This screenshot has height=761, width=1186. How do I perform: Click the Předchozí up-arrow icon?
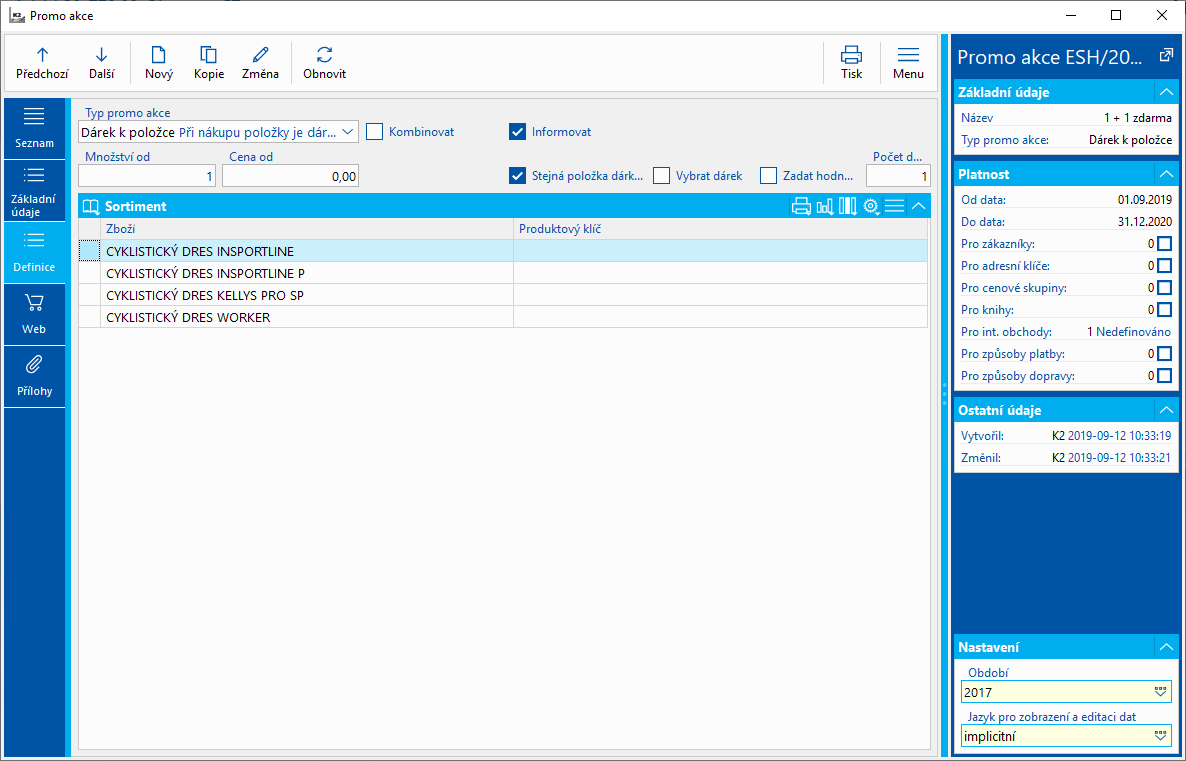point(42,55)
